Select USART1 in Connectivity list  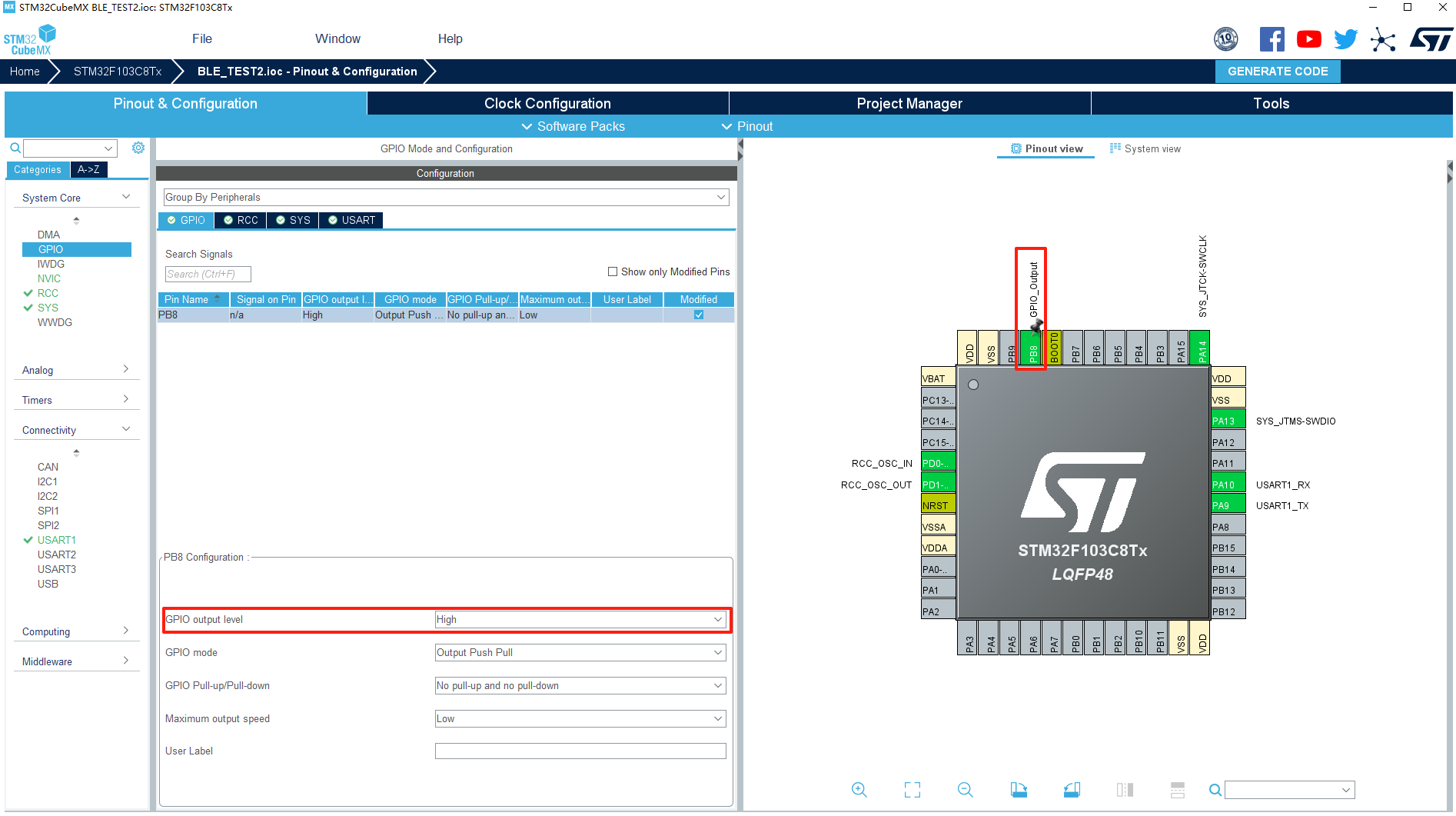57,540
